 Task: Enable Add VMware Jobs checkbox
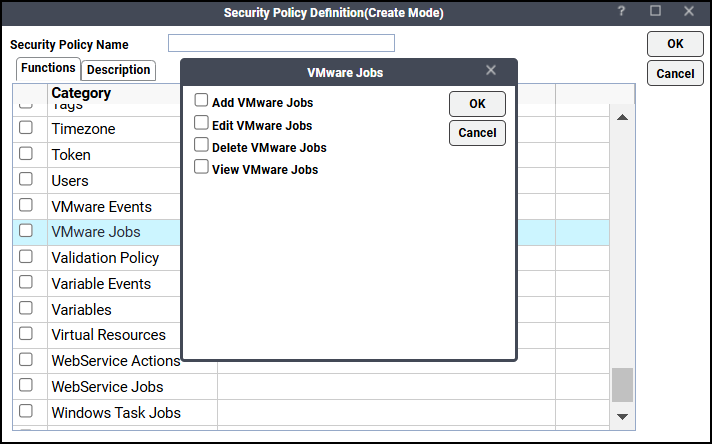(x=202, y=101)
